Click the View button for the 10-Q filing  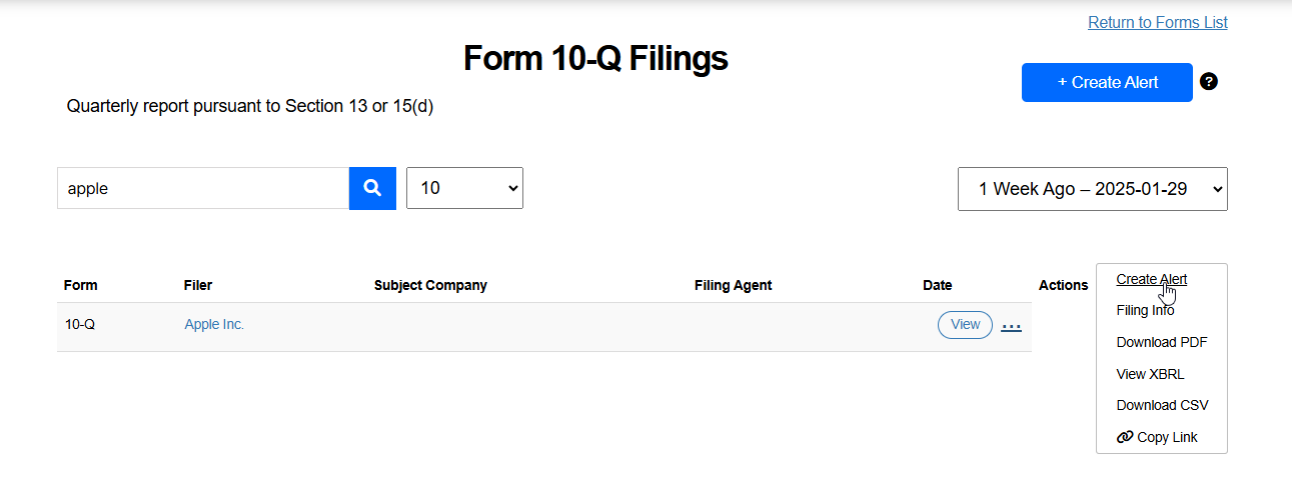point(965,324)
